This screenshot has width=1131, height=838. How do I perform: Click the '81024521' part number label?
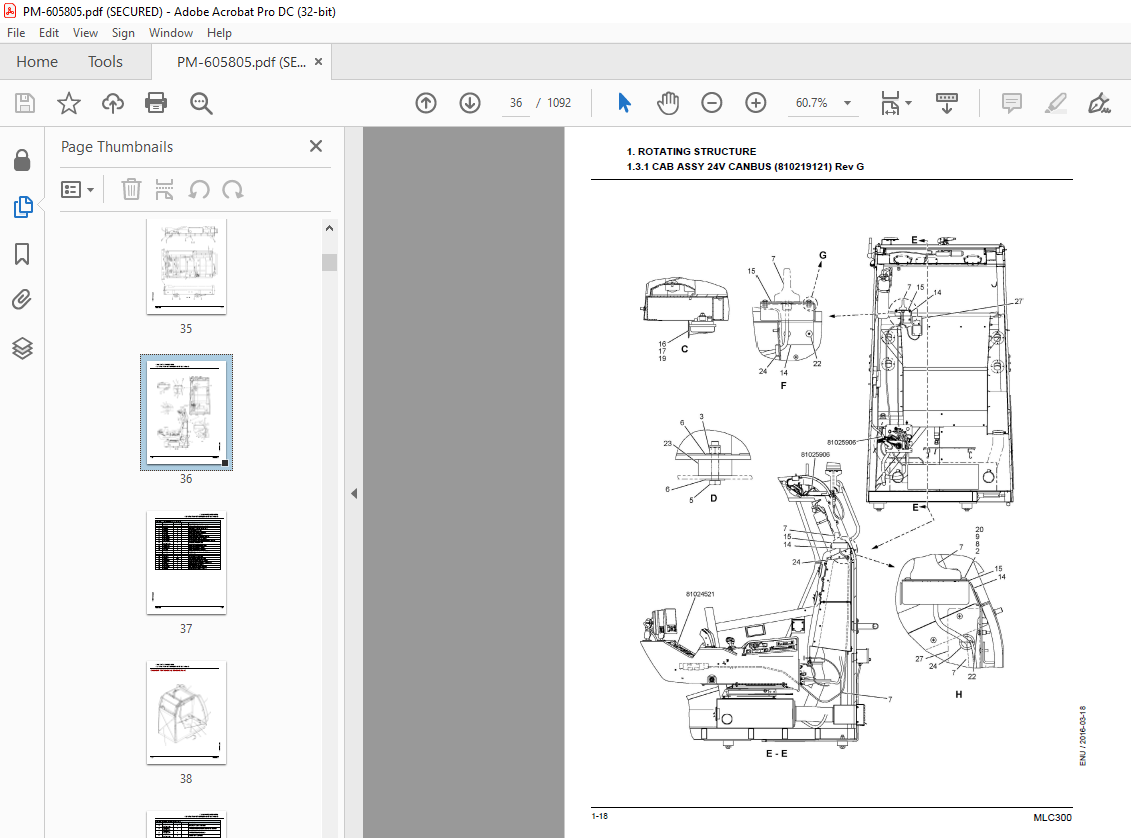point(700,594)
